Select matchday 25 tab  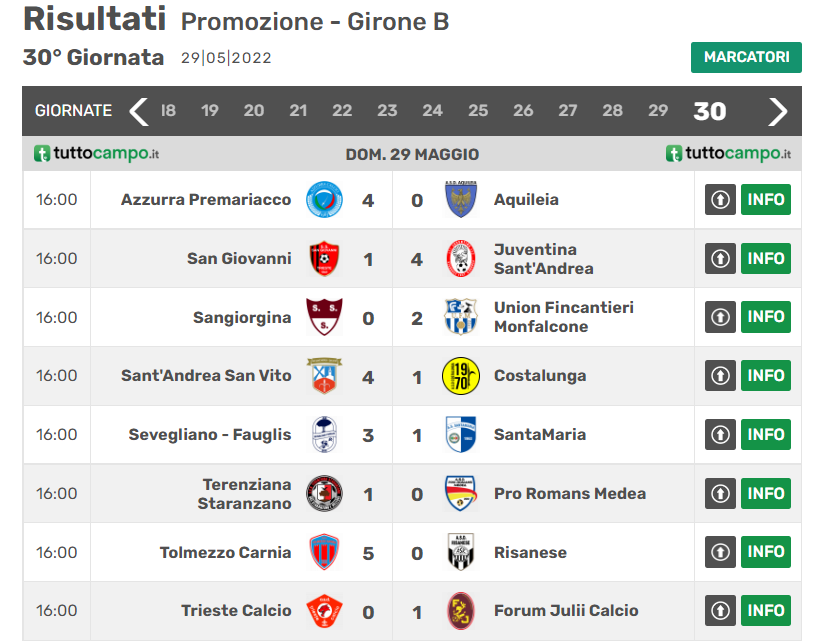tap(478, 111)
